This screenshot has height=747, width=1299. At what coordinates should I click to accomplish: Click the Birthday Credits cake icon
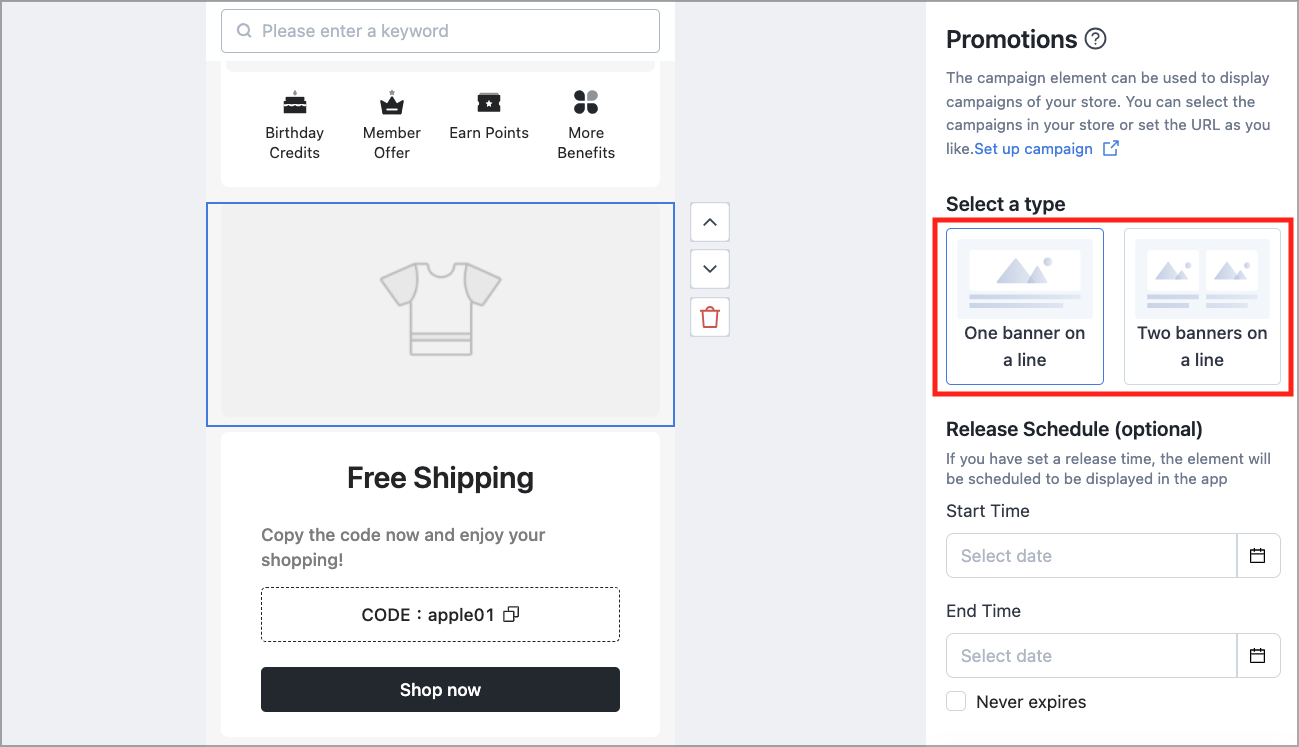coord(294,102)
